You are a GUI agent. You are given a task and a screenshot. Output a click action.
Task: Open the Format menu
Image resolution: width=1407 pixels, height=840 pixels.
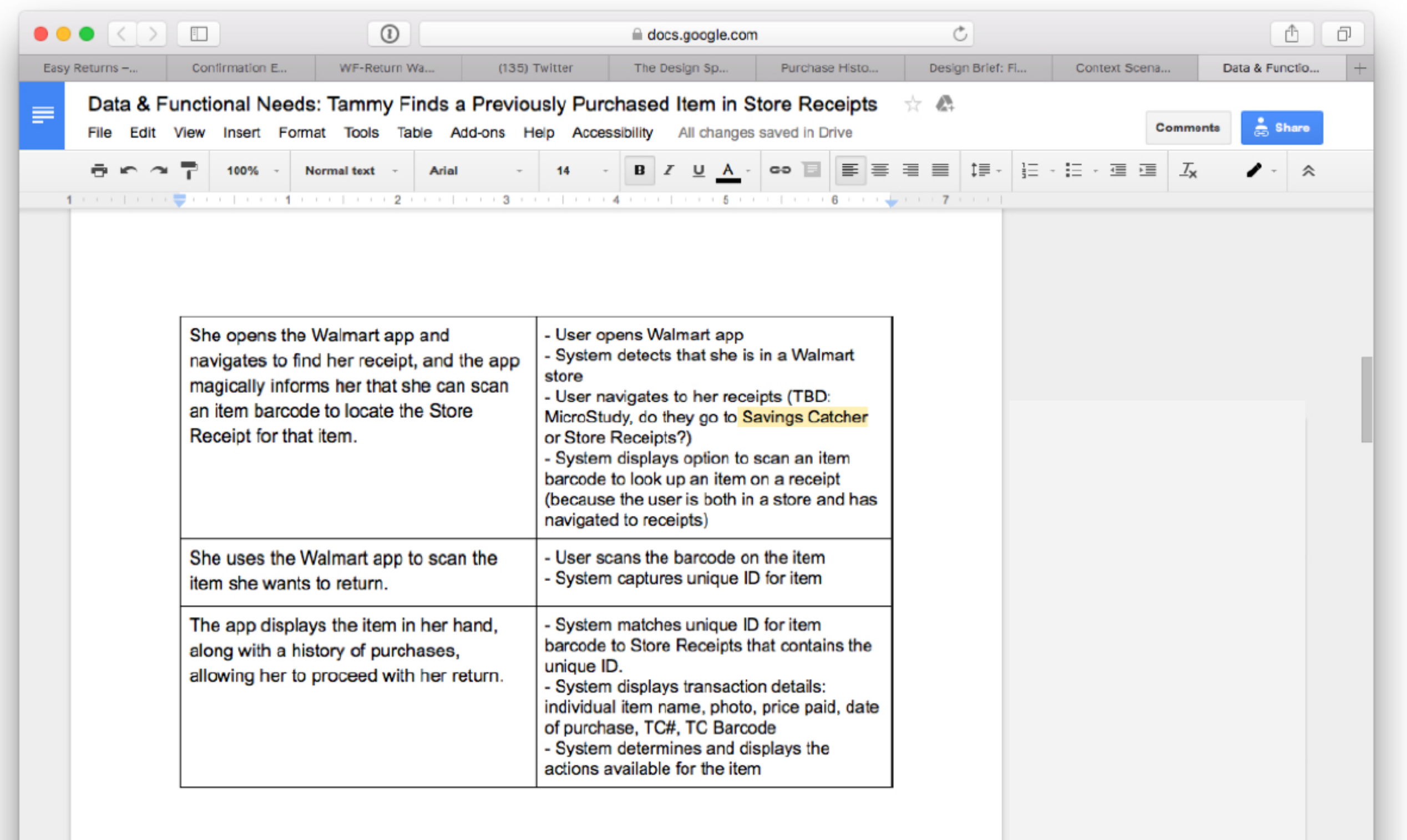302,133
